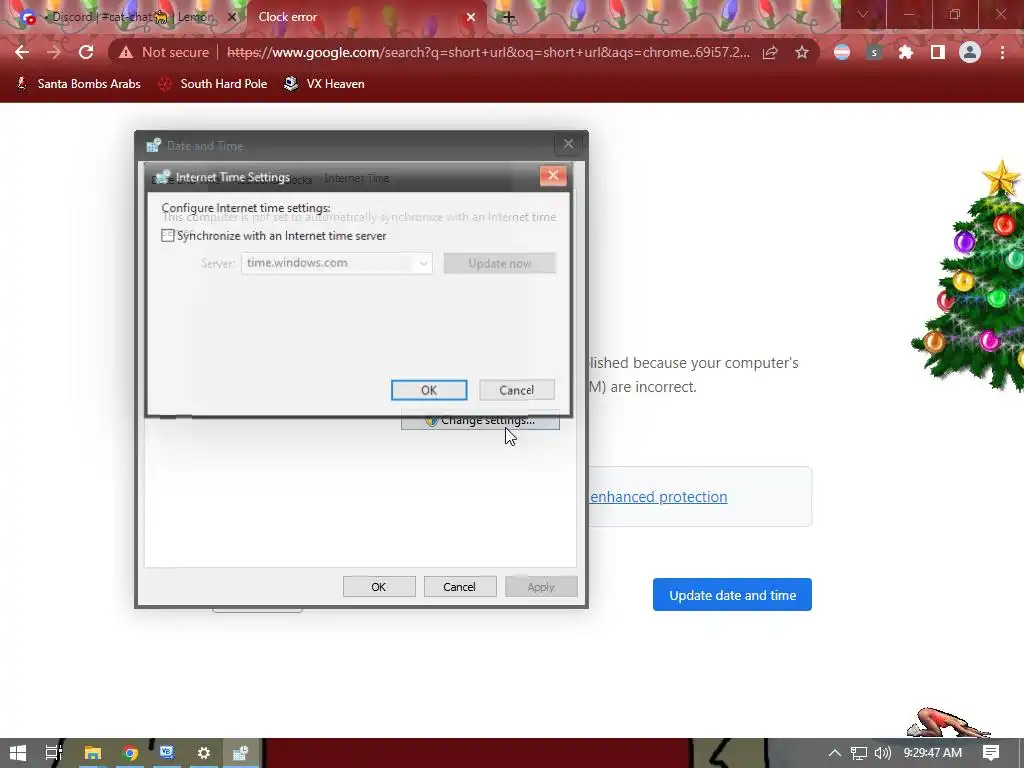The image size is (1024, 768).
Task: Click Apply in Date and Time dialog
Action: pyautogui.click(x=541, y=586)
